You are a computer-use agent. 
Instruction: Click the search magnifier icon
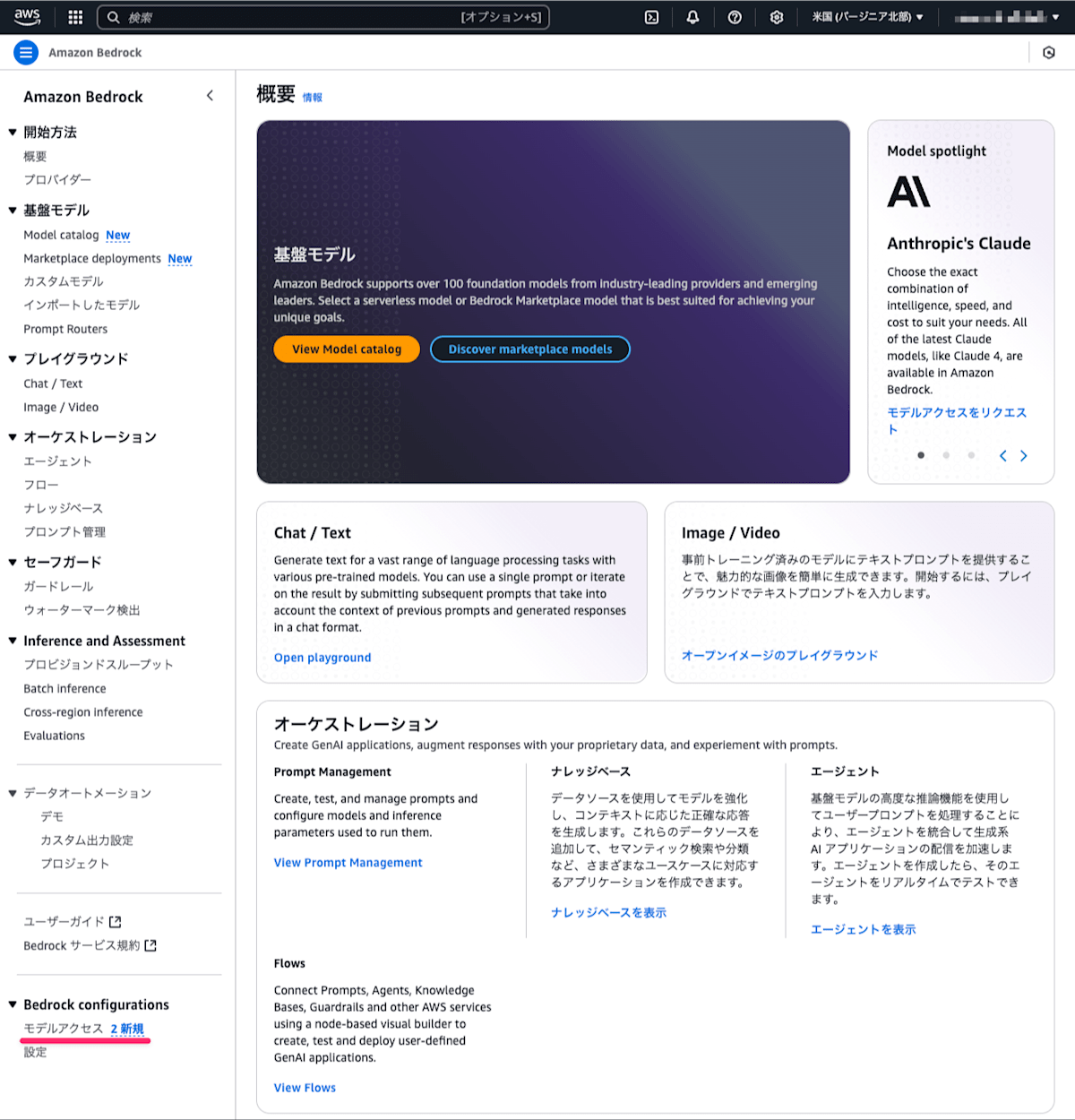[x=114, y=17]
